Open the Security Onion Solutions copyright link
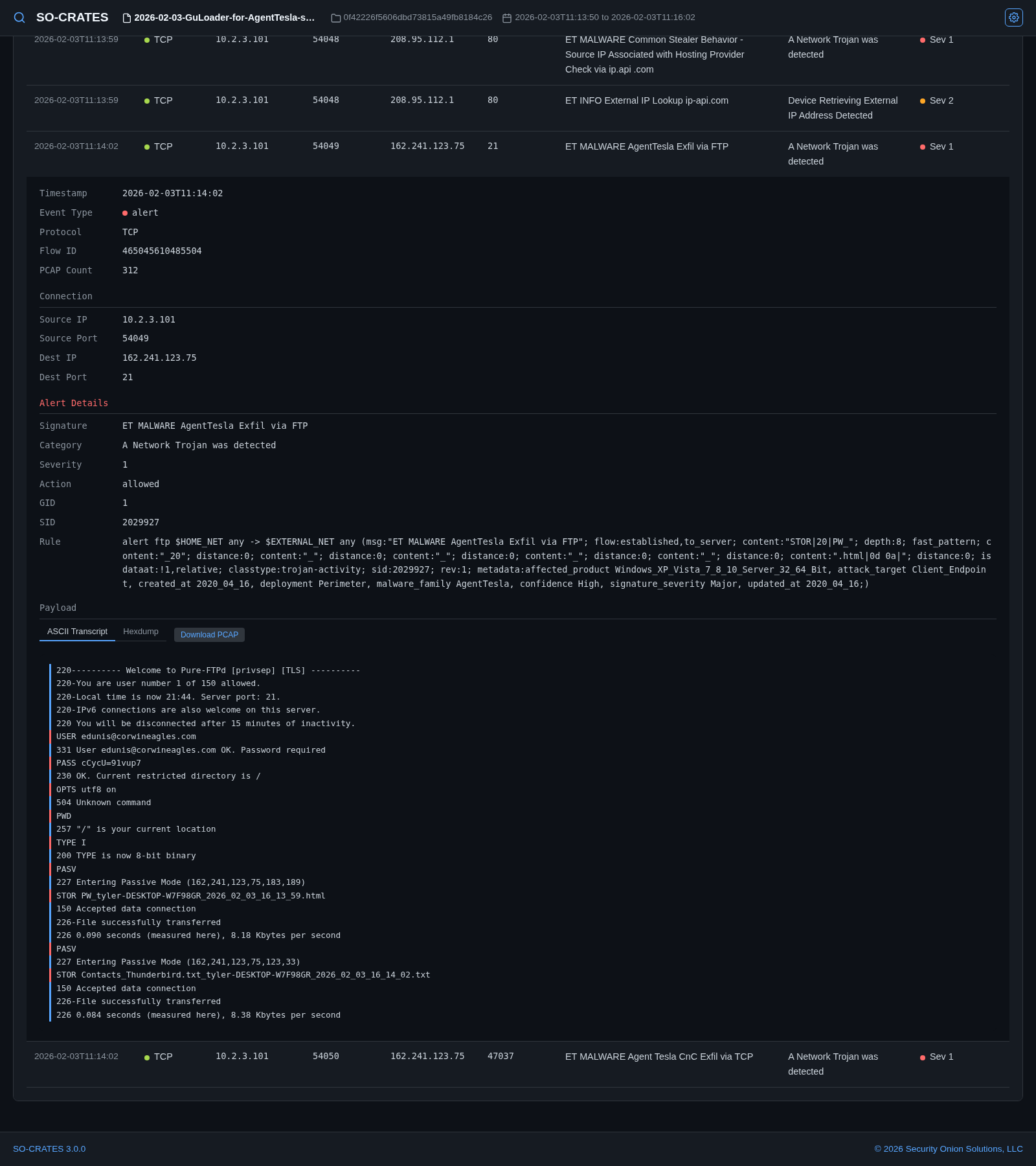 click(949, 1149)
